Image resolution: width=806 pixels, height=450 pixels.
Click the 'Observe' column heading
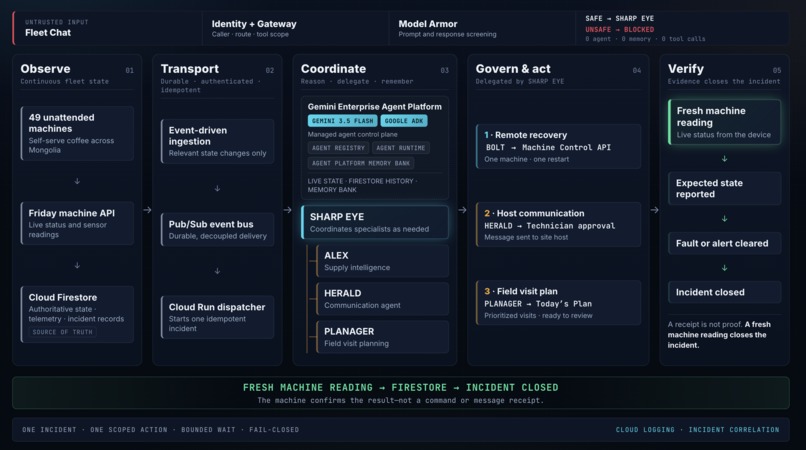click(45, 69)
